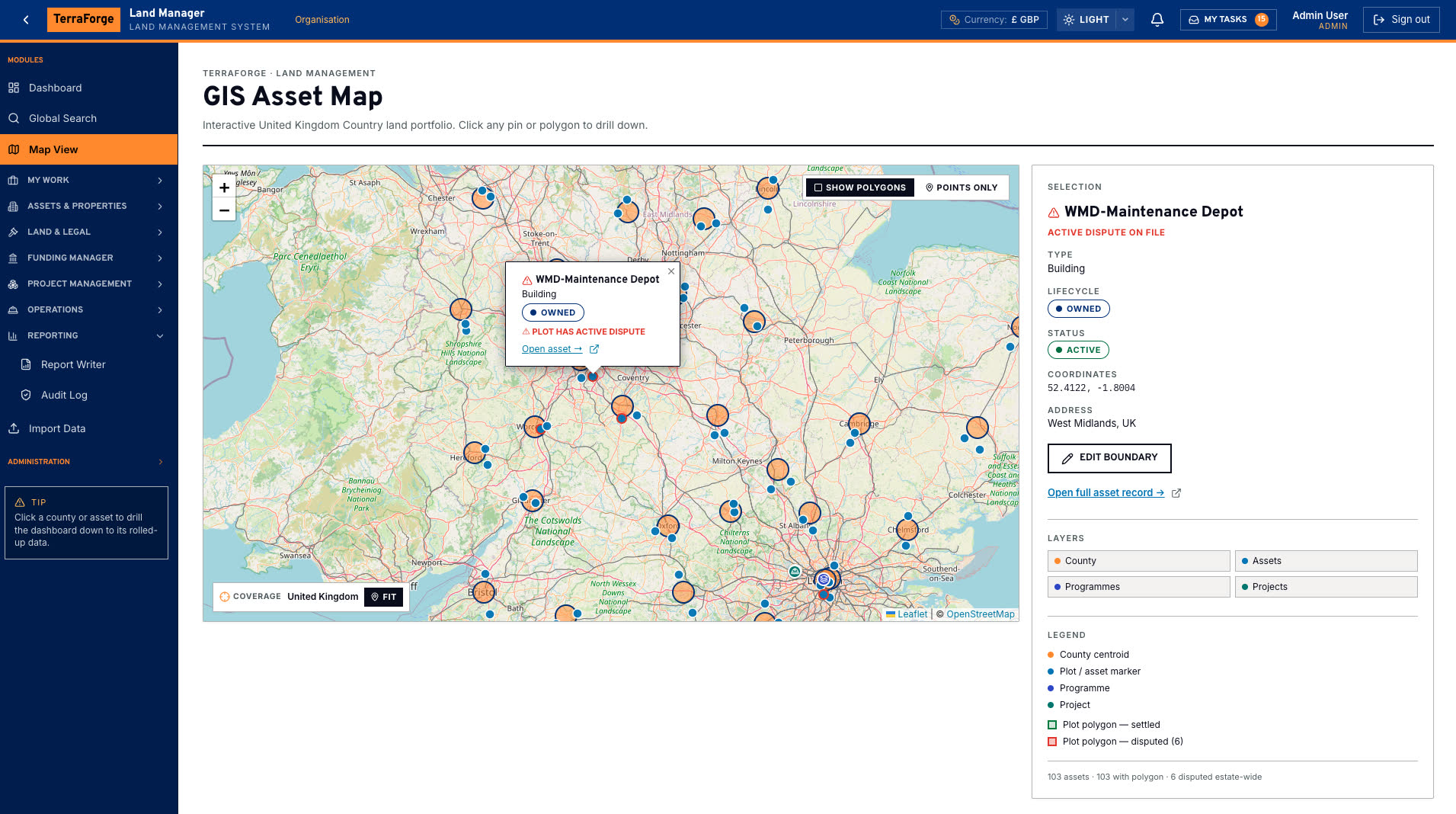Click the Admin User profile
This screenshot has height=814, width=1456.
coord(1320,20)
